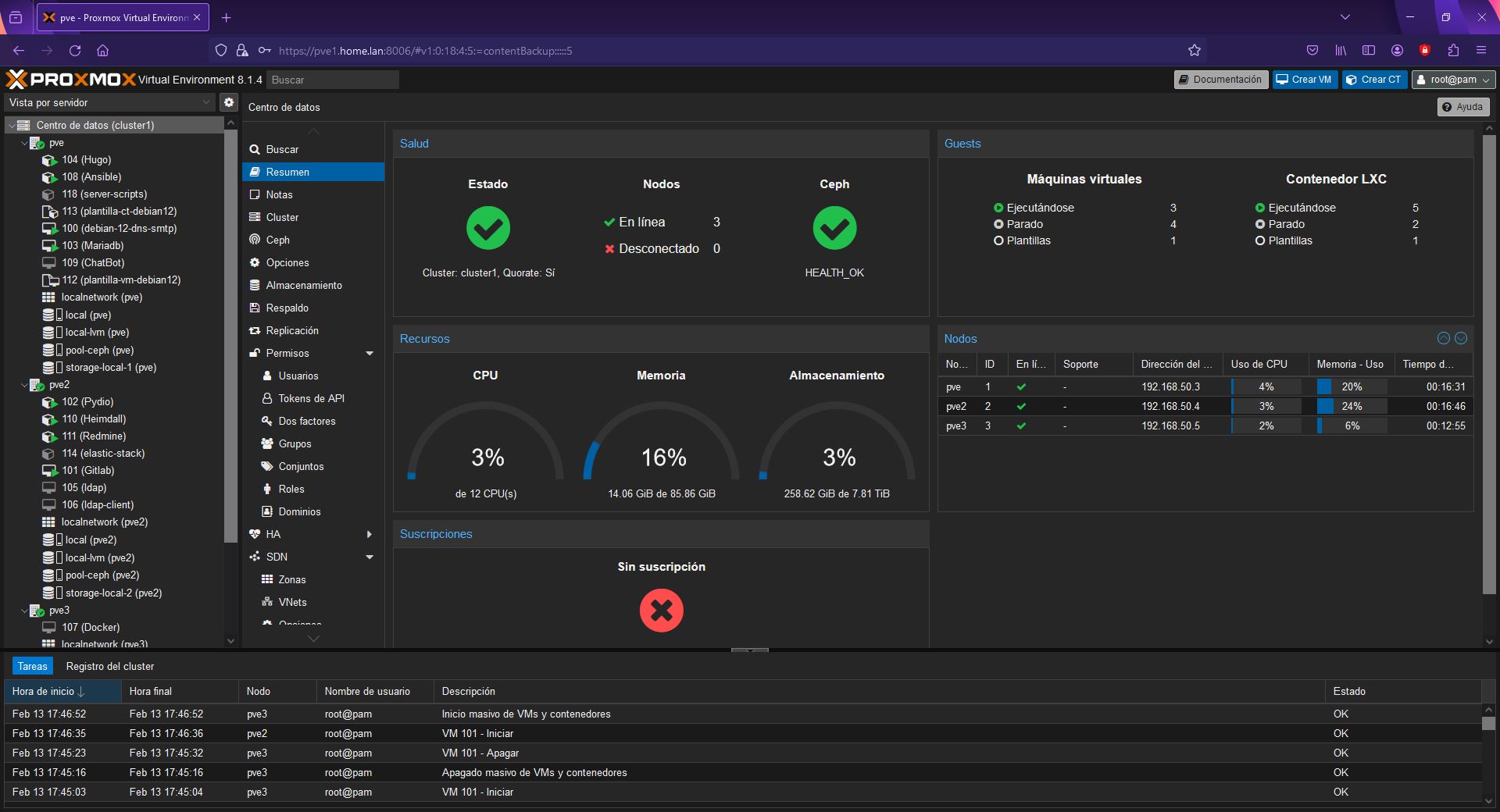Click the Ayuda help button

1462,107
